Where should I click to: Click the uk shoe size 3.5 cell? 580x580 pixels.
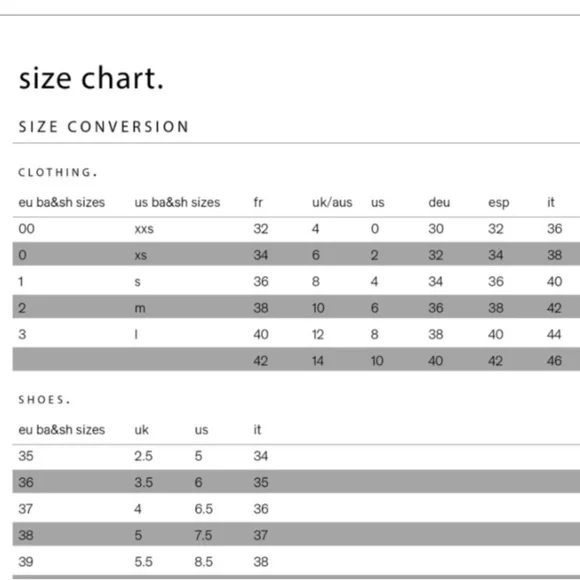[x=144, y=482]
